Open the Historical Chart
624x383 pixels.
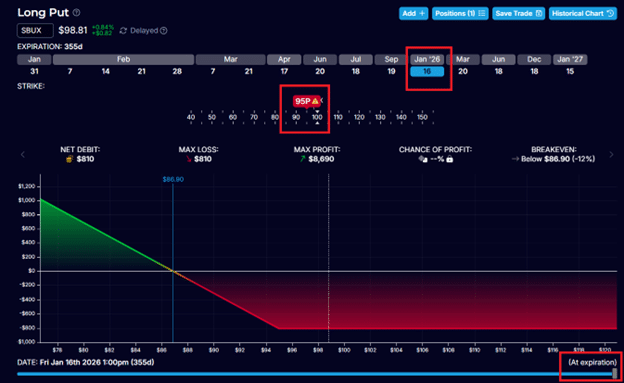click(x=583, y=14)
